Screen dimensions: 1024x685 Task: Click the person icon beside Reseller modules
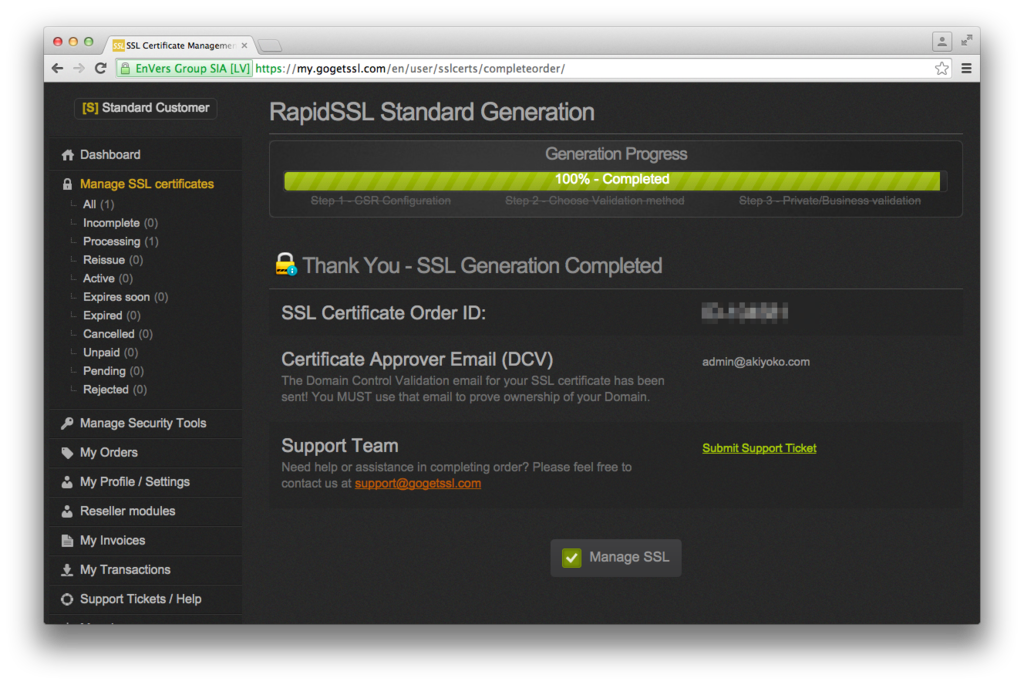[67, 511]
